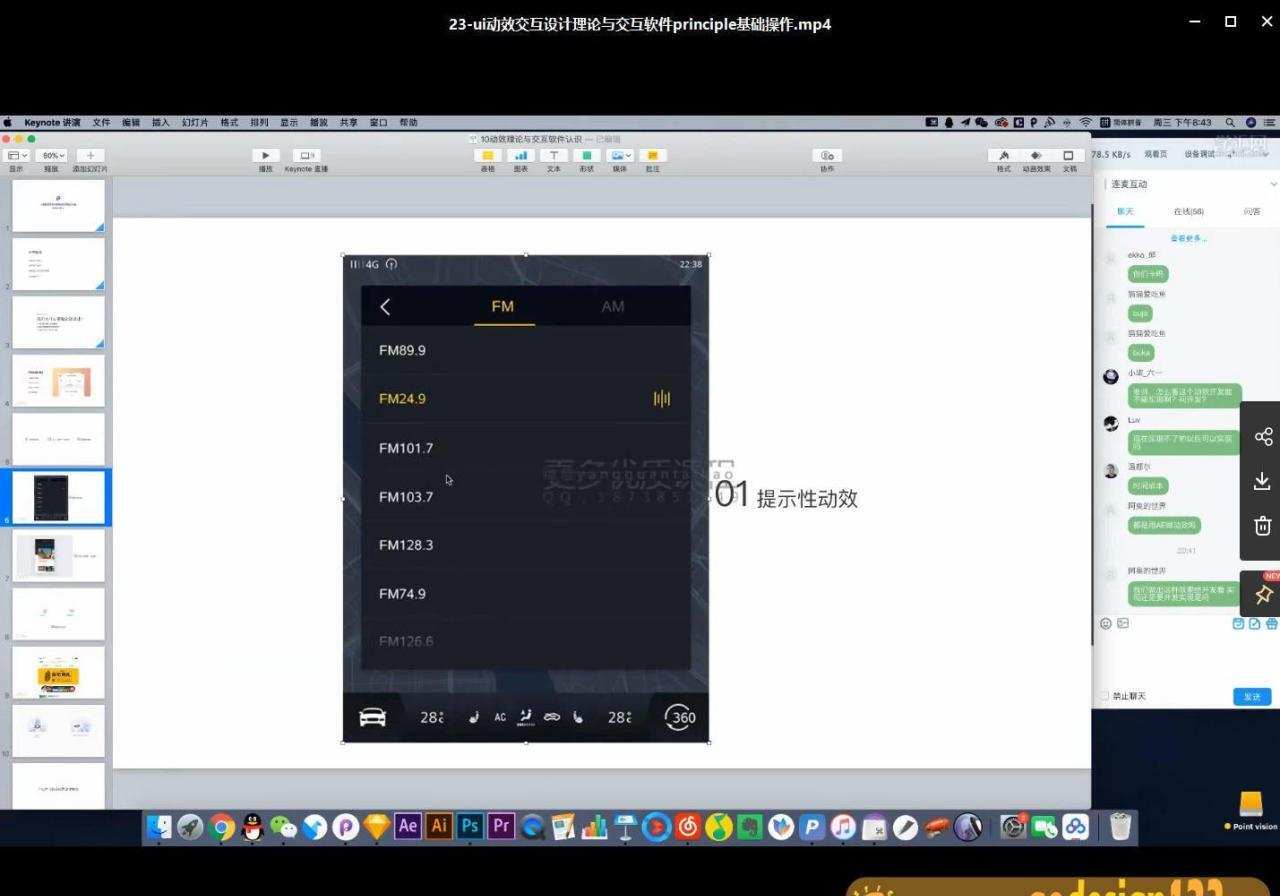The width and height of the screenshot is (1280, 896).
Task: Open Keynote Live toolbar button
Action: point(306,155)
